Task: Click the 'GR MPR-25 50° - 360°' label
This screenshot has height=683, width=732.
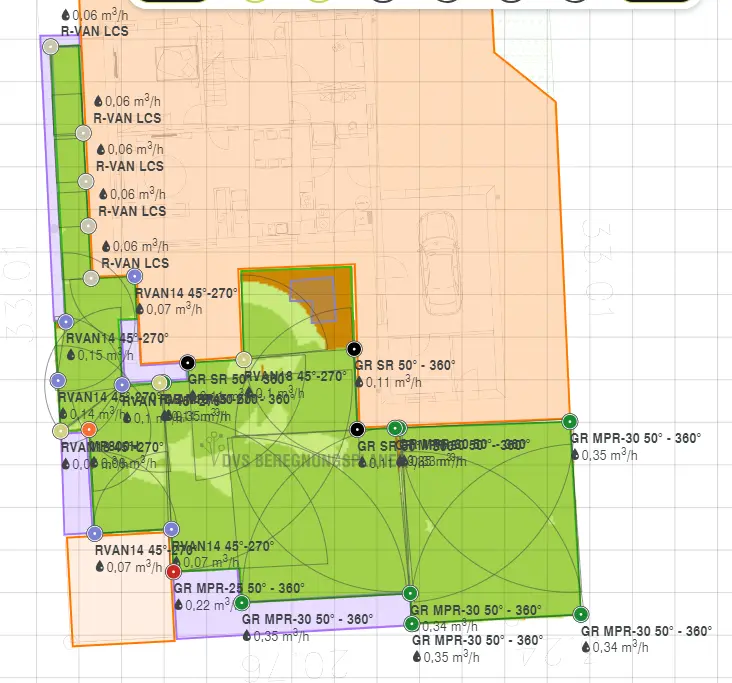Action: coord(239,588)
